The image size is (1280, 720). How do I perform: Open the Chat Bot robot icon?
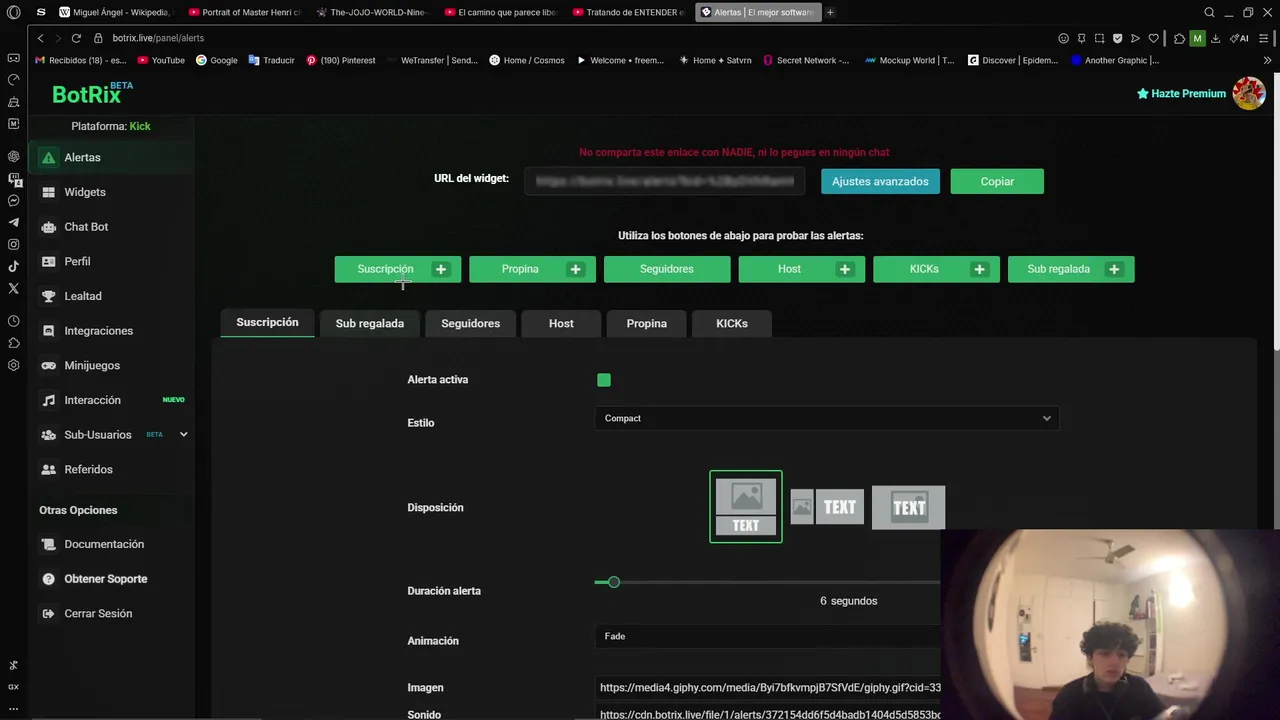point(48,227)
